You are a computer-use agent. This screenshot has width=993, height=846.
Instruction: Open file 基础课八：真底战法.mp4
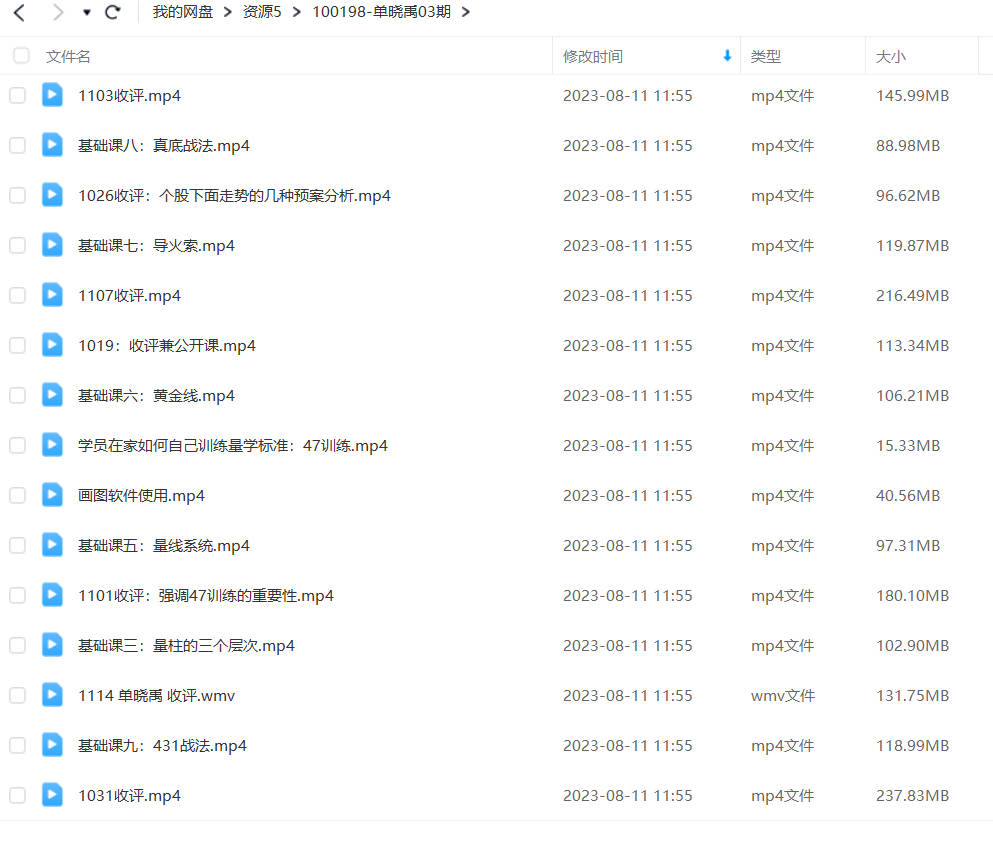point(163,146)
